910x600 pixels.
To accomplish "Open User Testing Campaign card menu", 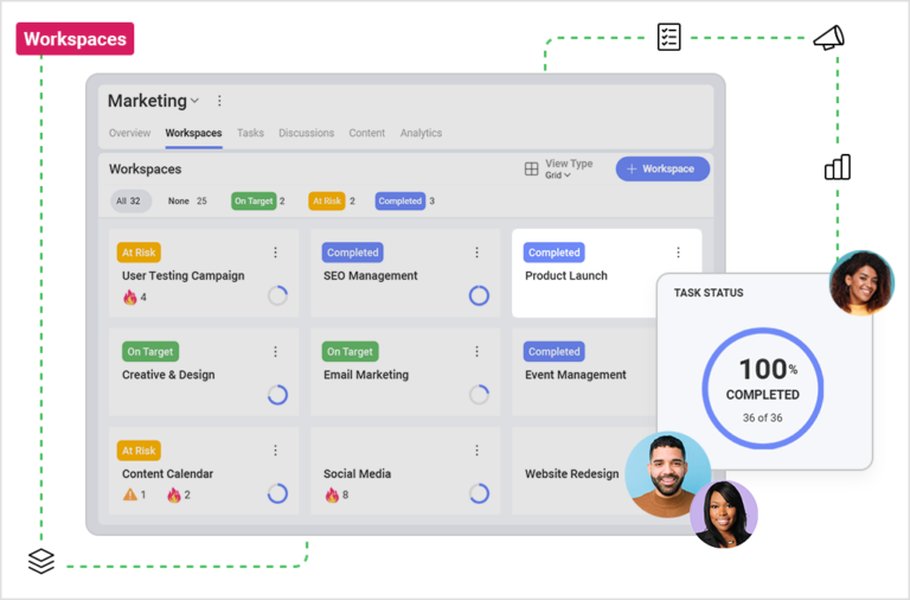I will click(276, 252).
